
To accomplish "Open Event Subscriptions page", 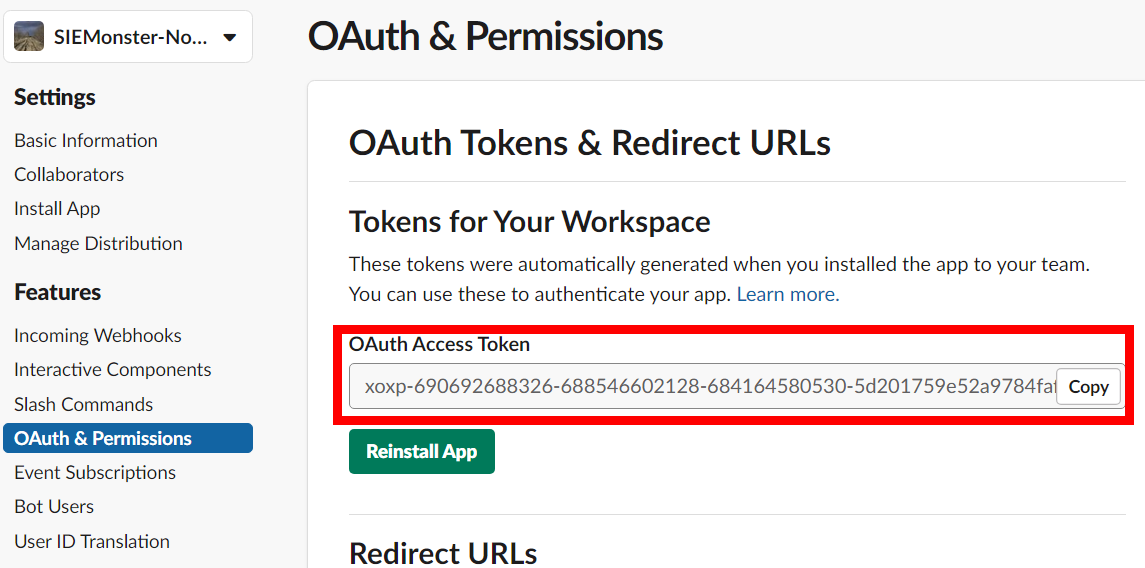I will [x=95, y=472].
